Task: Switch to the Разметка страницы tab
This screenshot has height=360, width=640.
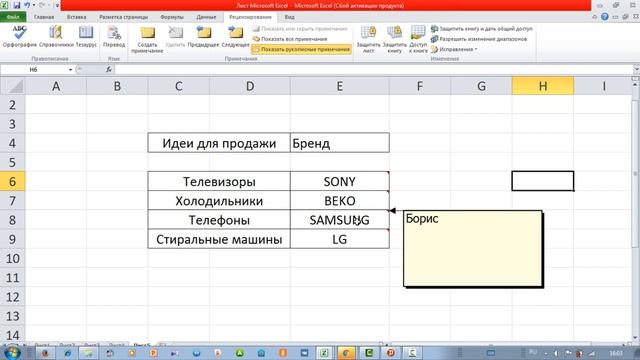Action: 123,17
